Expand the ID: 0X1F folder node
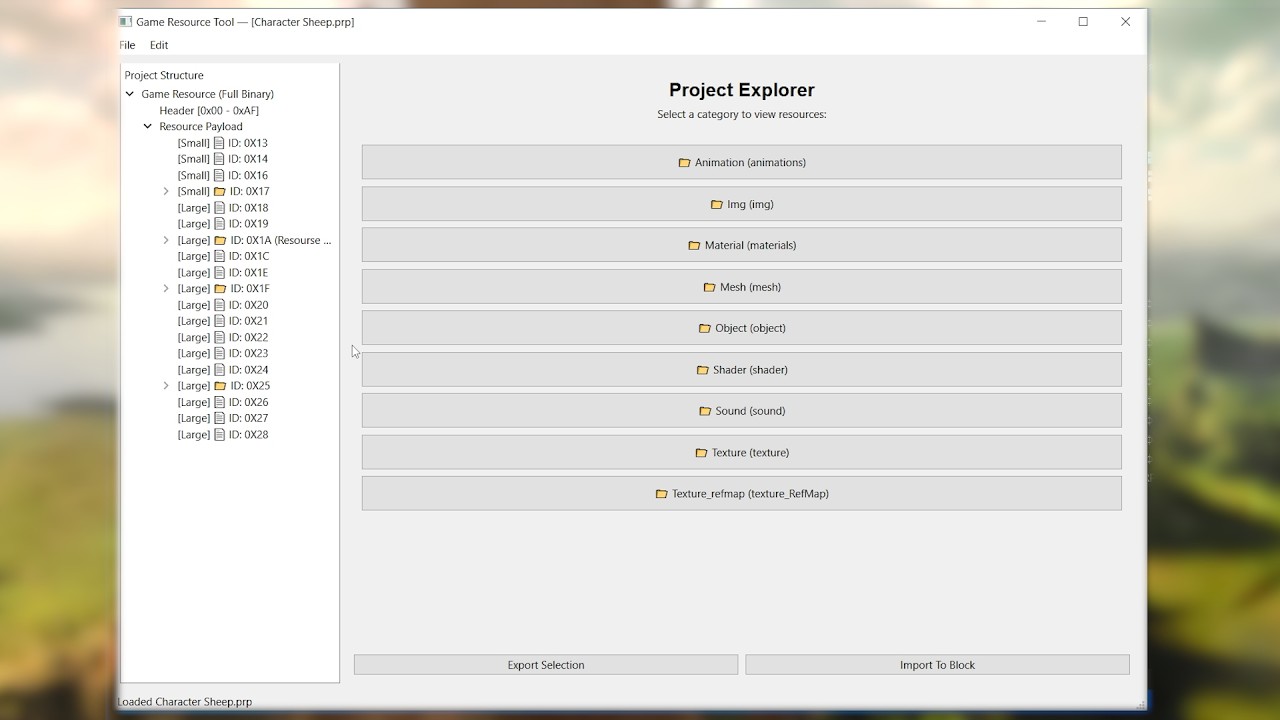Image resolution: width=1280 pixels, height=720 pixels. [x=166, y=289]
